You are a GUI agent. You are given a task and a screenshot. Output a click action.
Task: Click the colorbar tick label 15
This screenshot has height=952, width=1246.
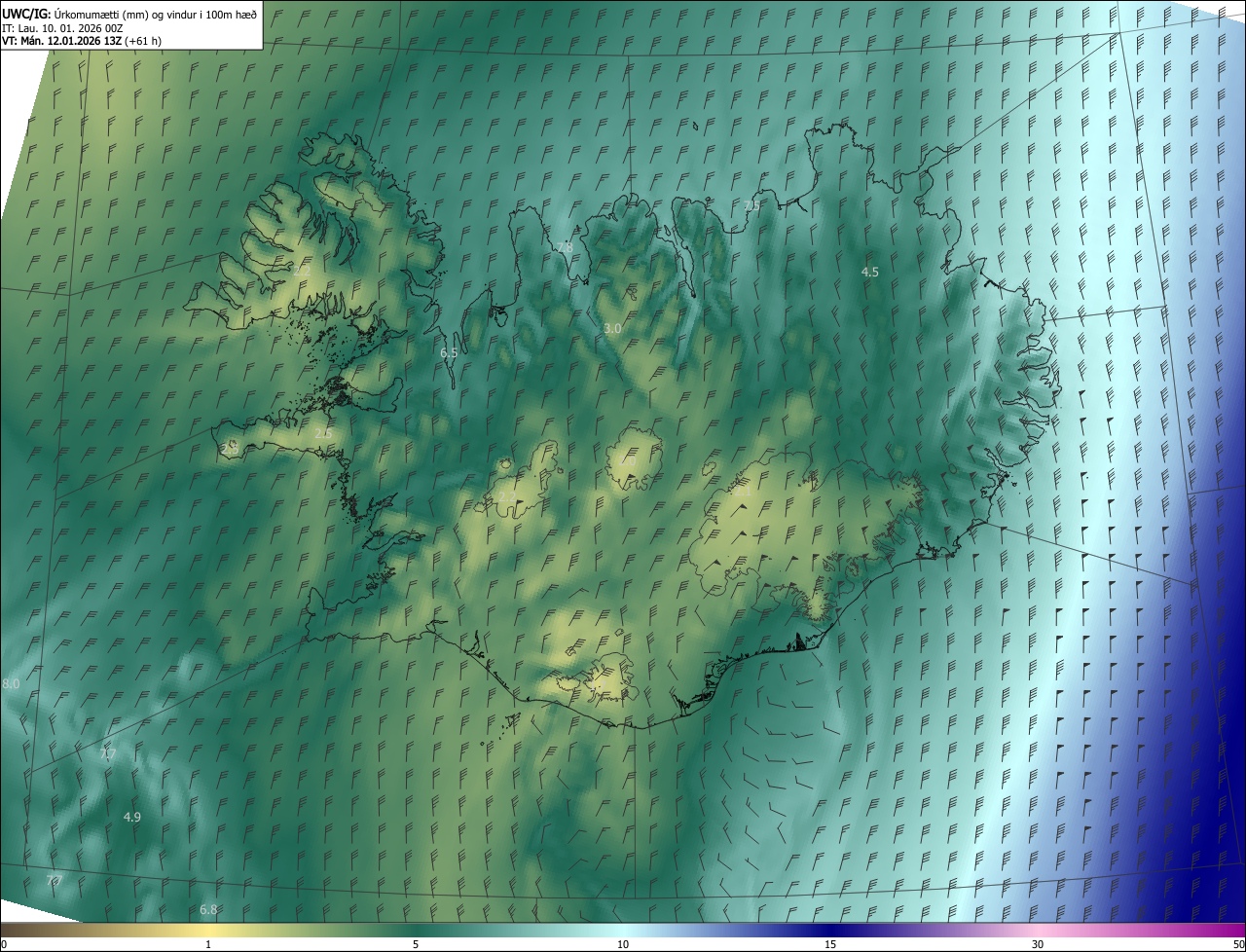(830, 944)
